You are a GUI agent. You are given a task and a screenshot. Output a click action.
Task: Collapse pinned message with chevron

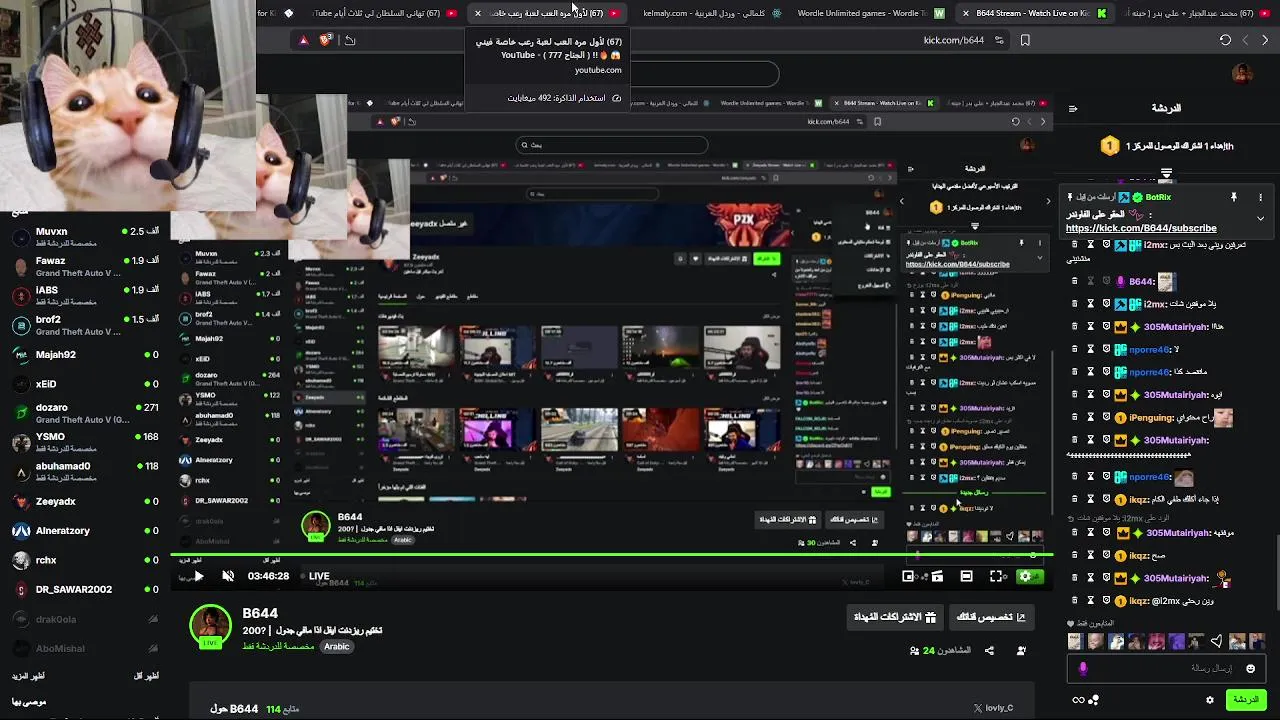pos(1260,218)
